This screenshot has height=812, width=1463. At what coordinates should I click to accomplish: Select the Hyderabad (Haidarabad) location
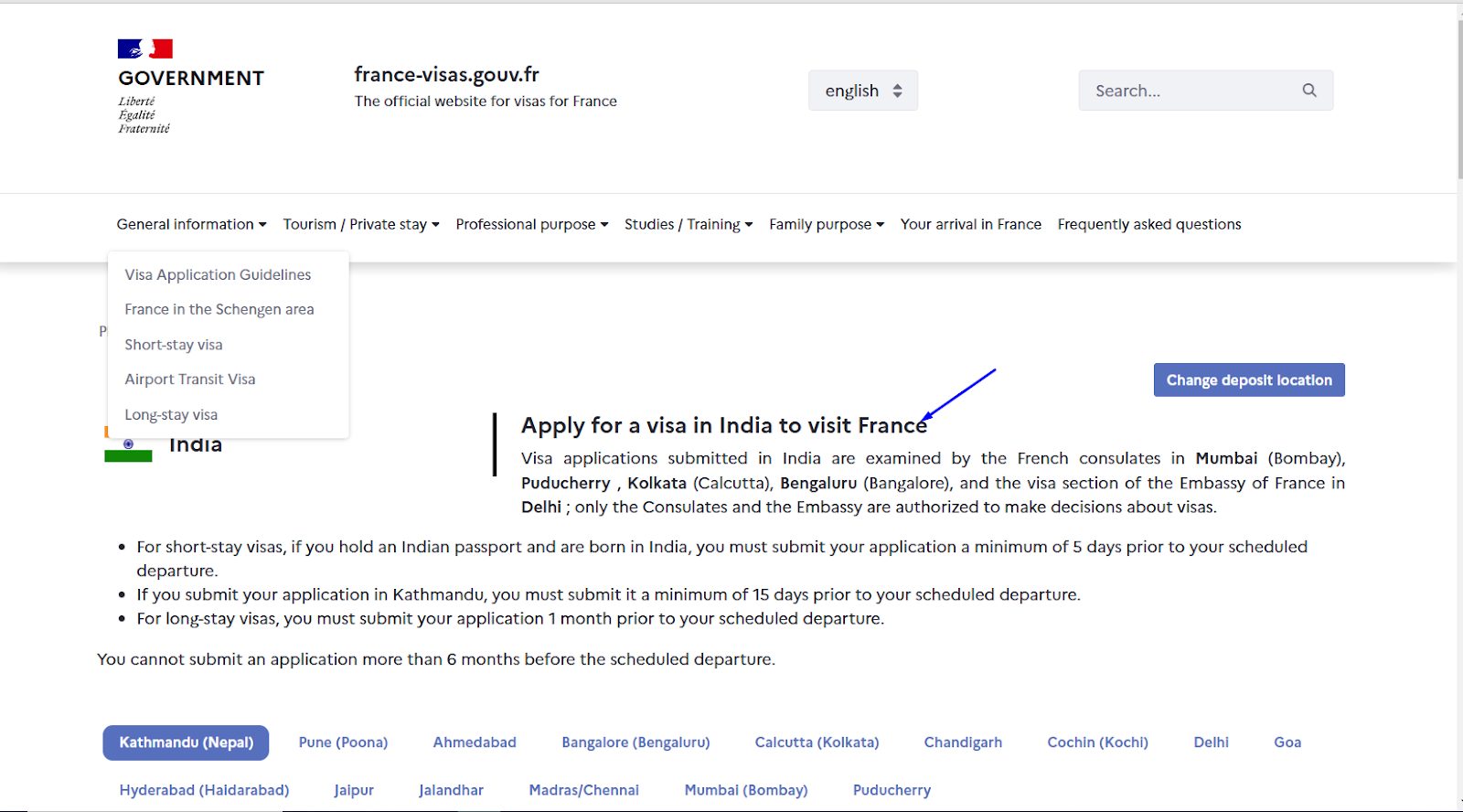tap(204, 790)
